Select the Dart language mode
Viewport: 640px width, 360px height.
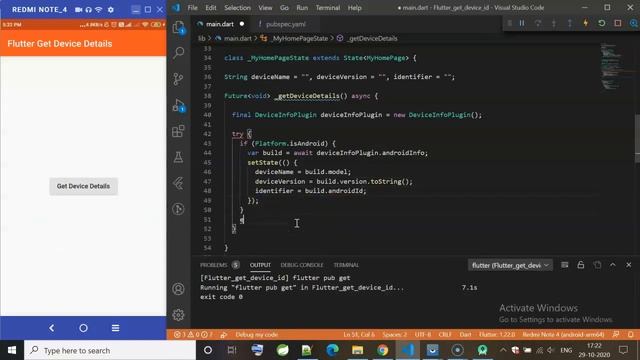465,335
